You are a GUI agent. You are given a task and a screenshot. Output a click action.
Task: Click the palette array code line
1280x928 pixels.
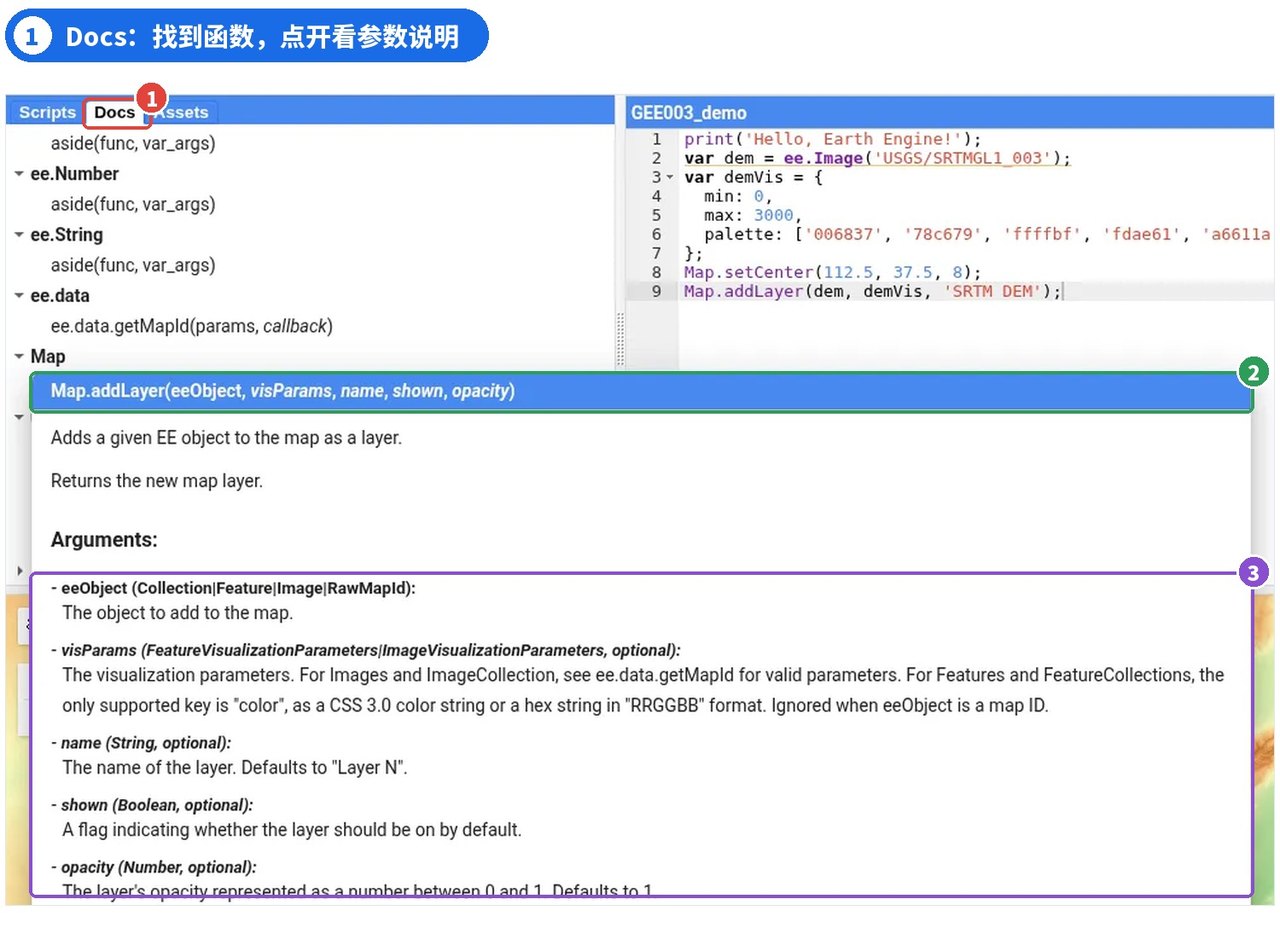pos(986,234)
